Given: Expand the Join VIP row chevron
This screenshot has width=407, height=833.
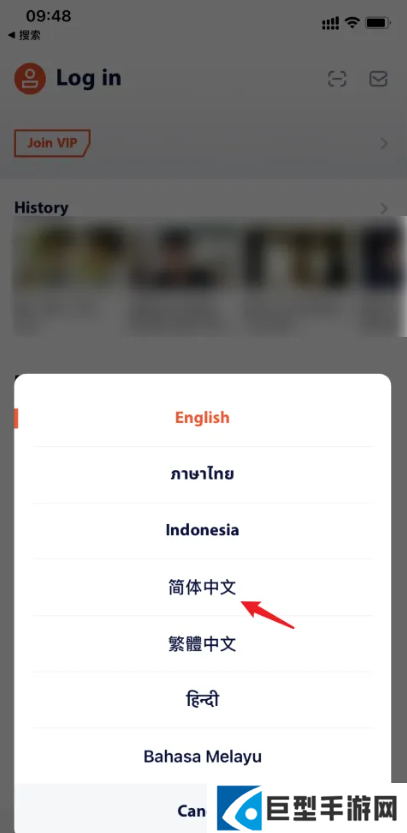Looking at the screenshot, I should tap(384, 143).
